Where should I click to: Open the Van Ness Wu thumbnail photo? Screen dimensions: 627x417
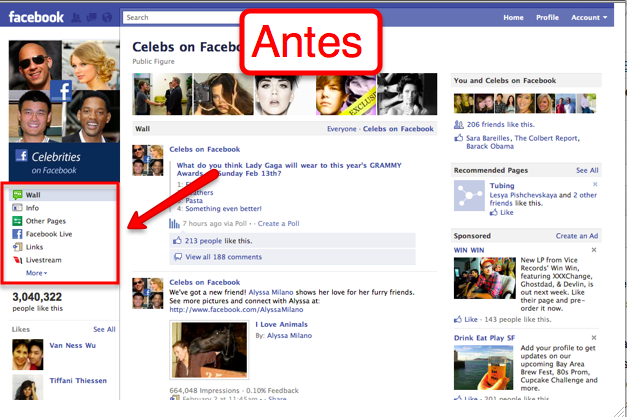[28, 355]
